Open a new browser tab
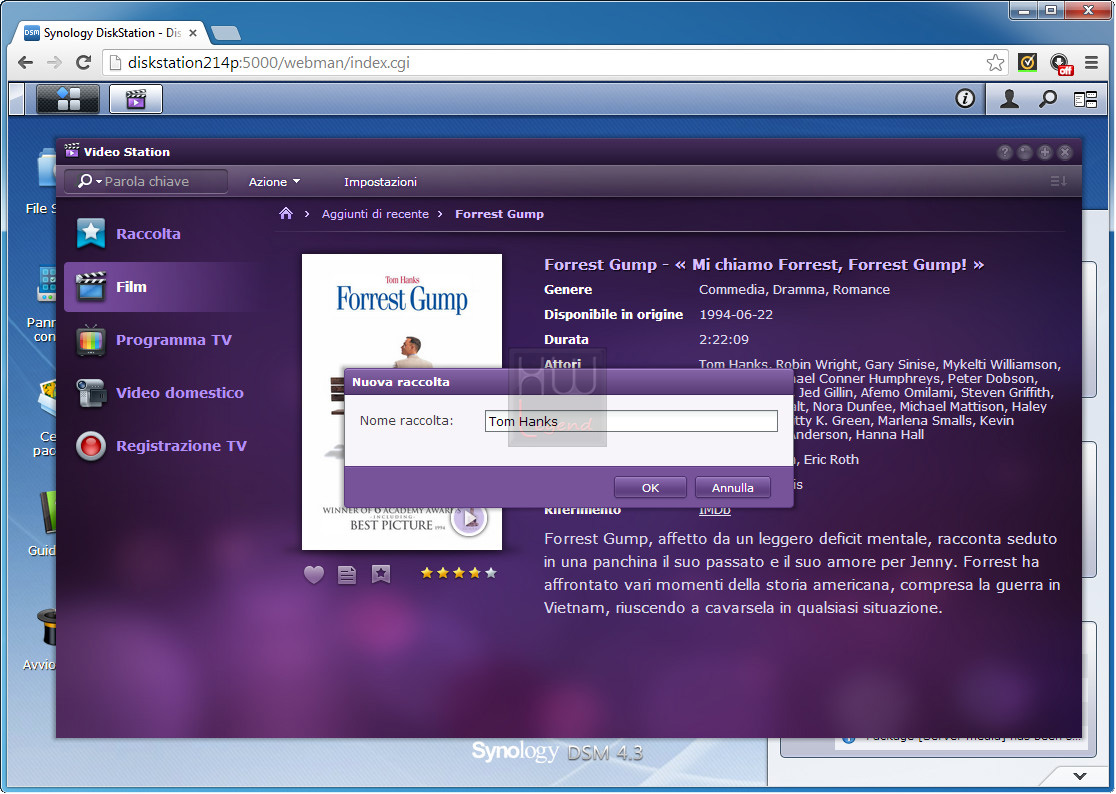The image size is (1116, 794). [x=226, y=33]
